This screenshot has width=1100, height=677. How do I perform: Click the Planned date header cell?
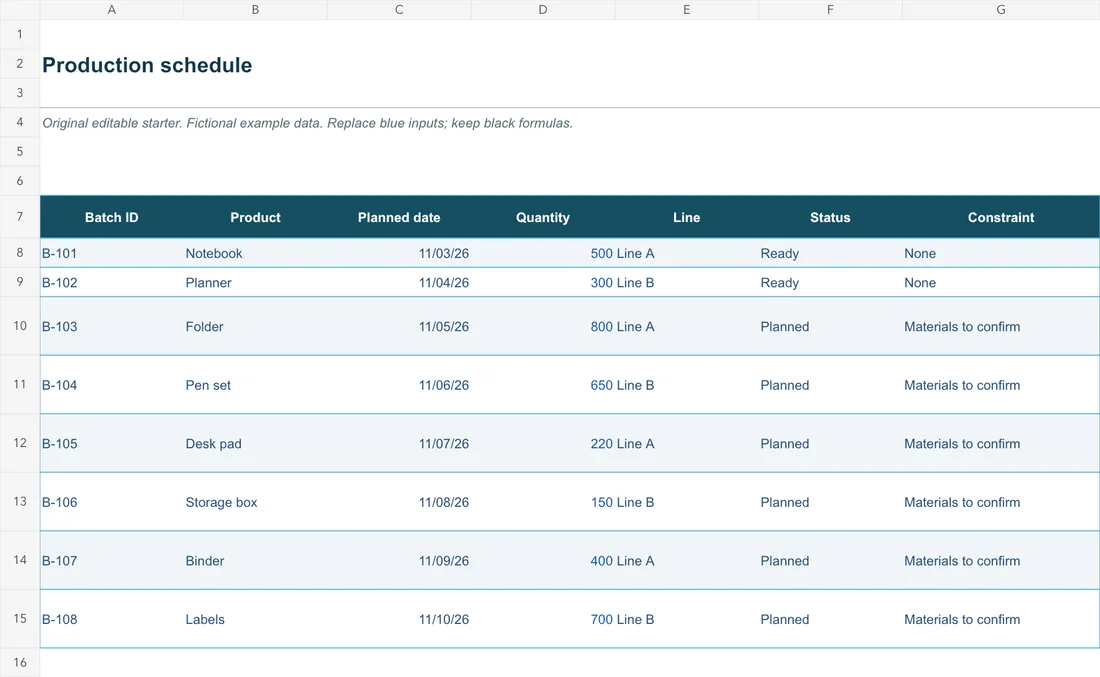point(398,217)
